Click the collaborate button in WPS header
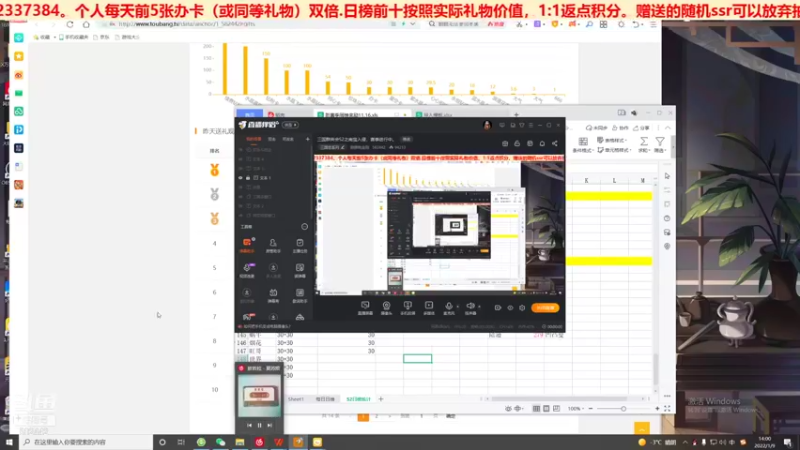Screen dimensions: 800x450 tap(621, 128)
